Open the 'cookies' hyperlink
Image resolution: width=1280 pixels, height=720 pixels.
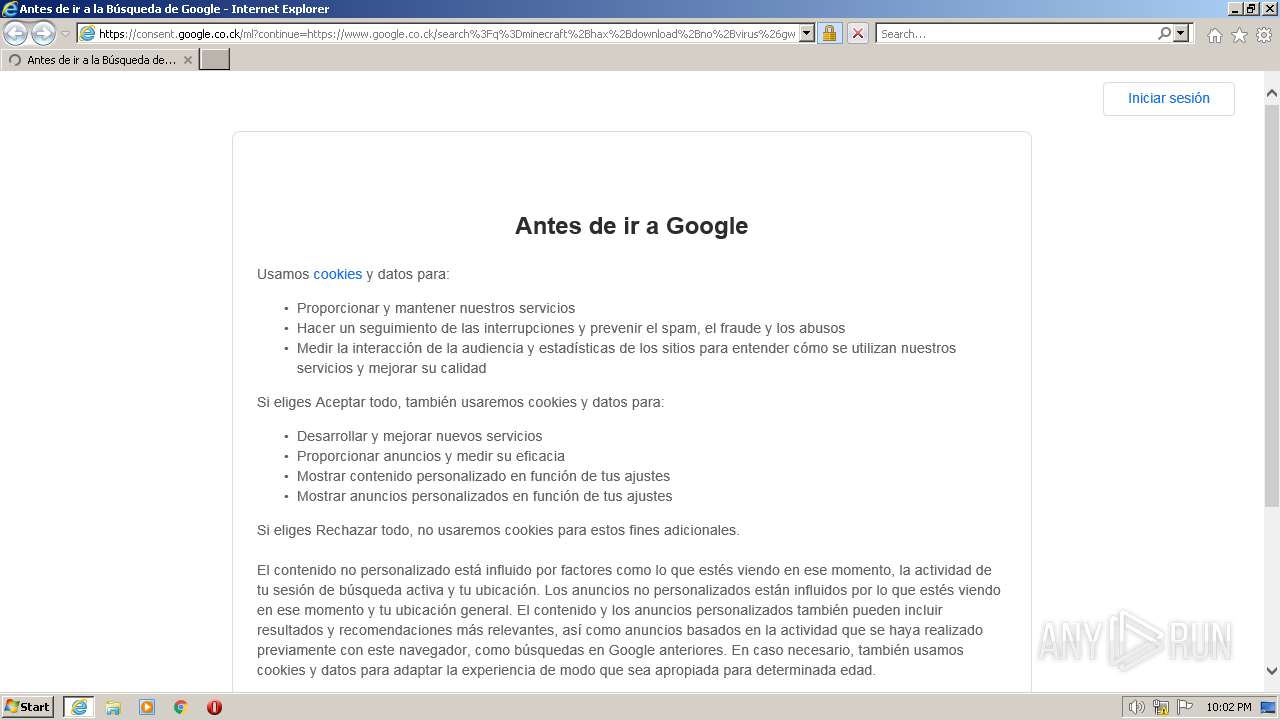pos(337,274)
